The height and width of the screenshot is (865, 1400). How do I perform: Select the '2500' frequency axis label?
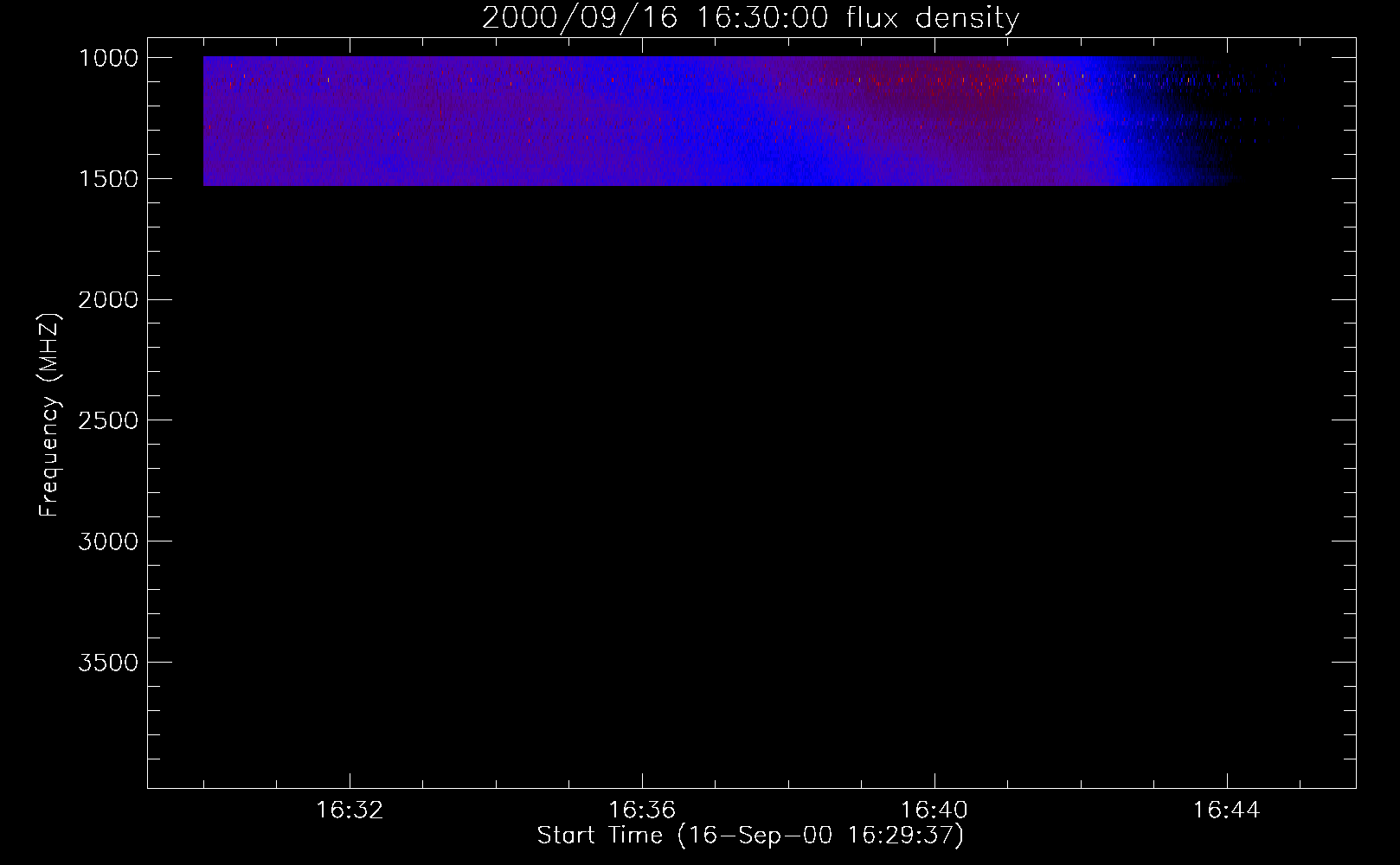[x=108, y=421]
